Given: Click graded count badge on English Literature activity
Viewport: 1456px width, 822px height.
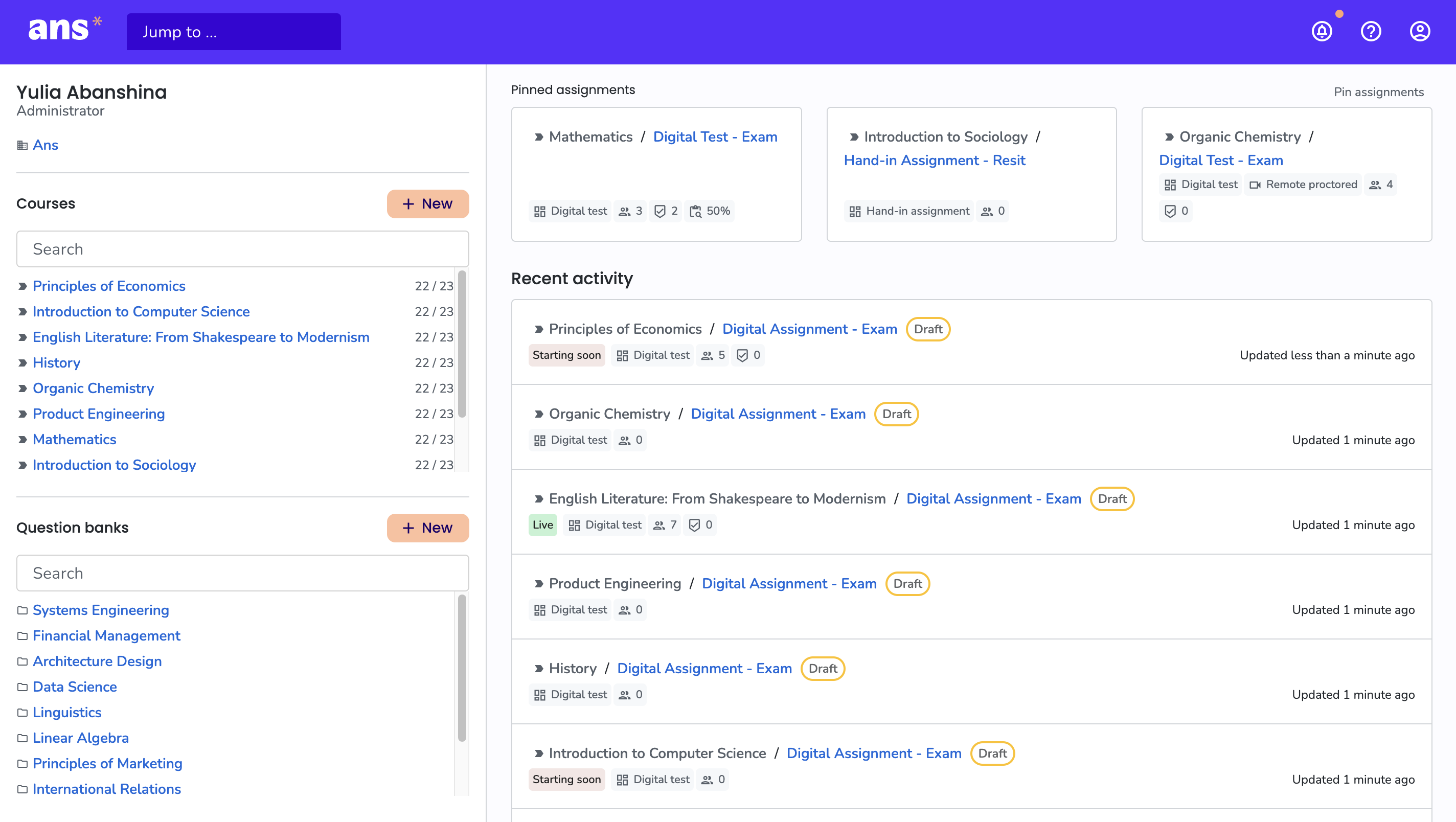Looking at the screenshot, I should point(700,524).
